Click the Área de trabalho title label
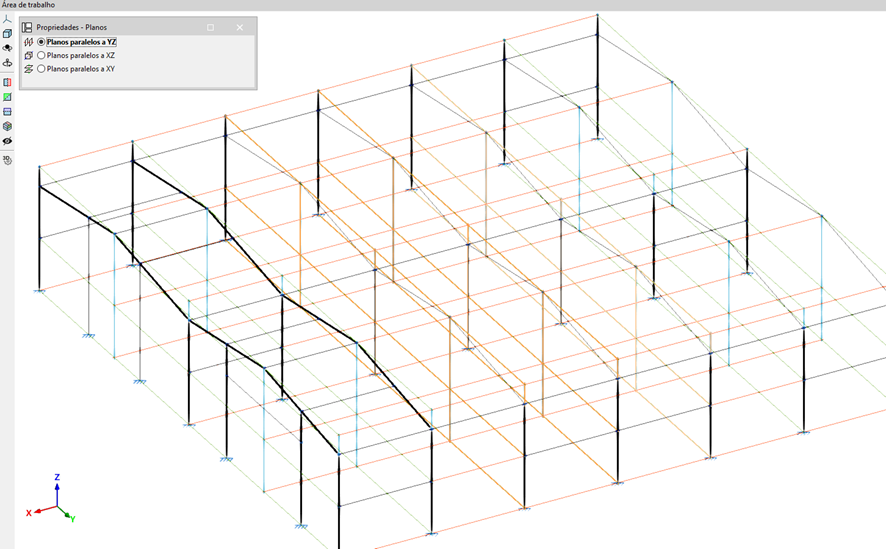Image resolution: width=886 pixels, height=549 pixels. pos(28,5)
